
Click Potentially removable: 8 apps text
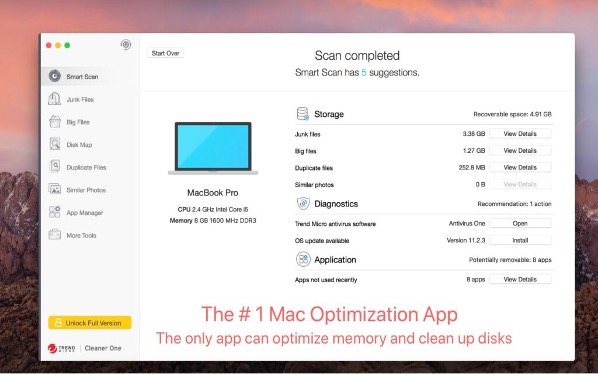click(x=510, y=260)
